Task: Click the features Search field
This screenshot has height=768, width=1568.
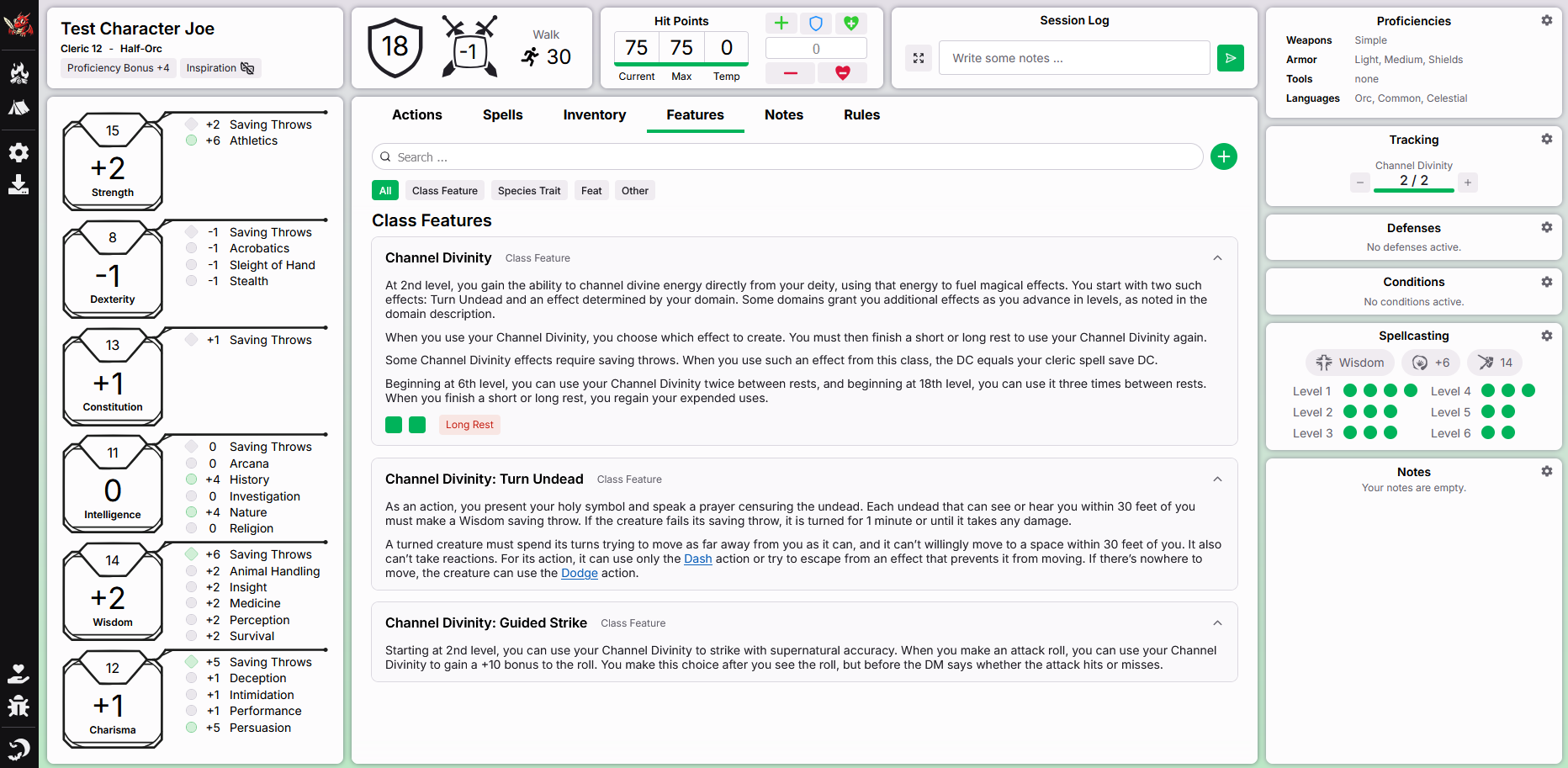Action: click(787, 157)
